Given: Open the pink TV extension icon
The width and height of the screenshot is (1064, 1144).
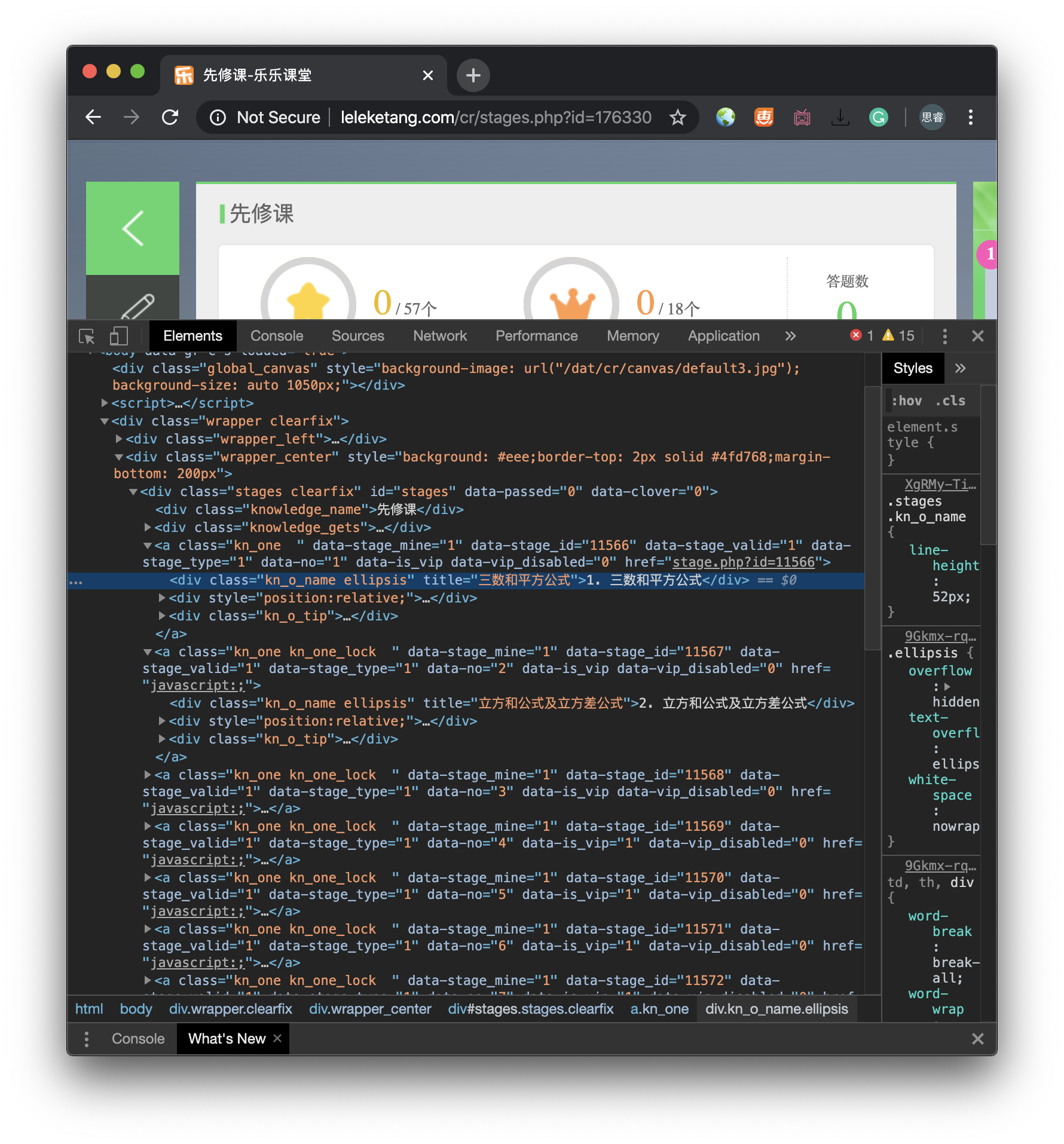Looking at the screenshot, I should pos(802,117).
